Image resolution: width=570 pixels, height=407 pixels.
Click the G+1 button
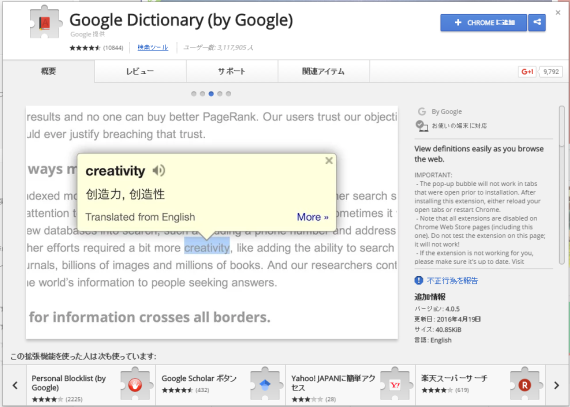point(527,72)
